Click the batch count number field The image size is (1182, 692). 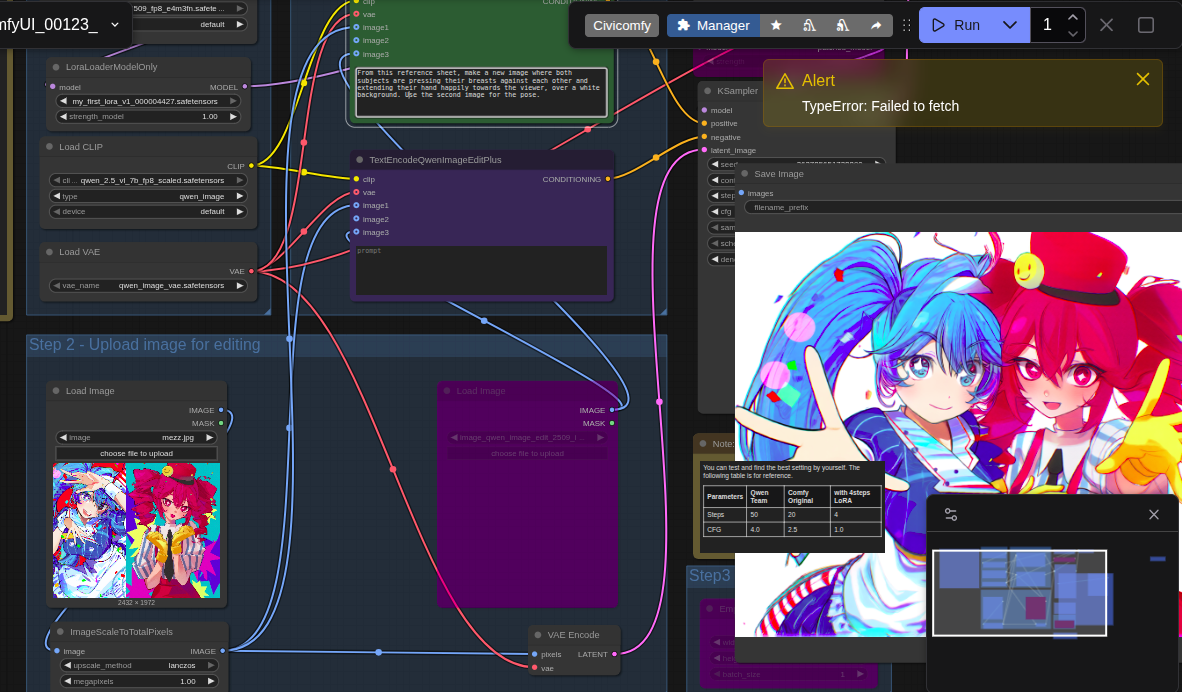pyautogui.click(x=1046, y=26)
